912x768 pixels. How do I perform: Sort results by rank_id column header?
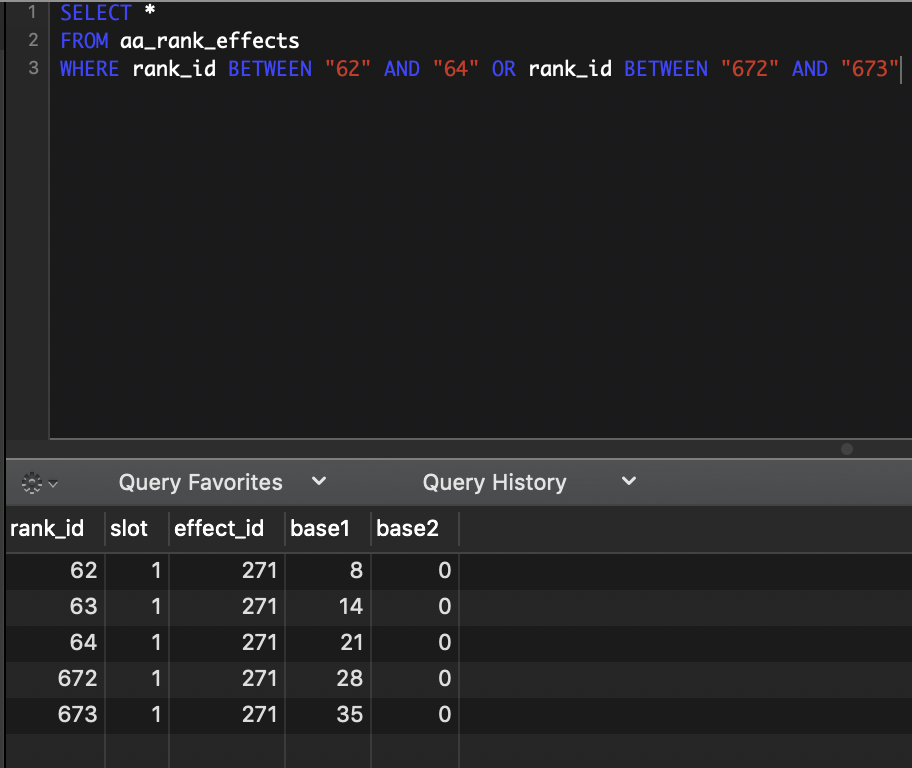pyautogui.click(x=47, y=529)
